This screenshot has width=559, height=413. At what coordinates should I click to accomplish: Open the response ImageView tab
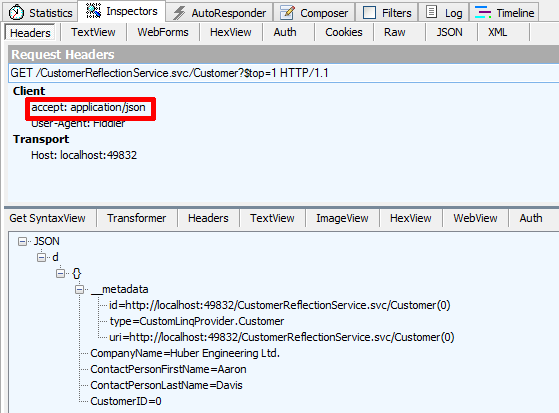point(342,218)
